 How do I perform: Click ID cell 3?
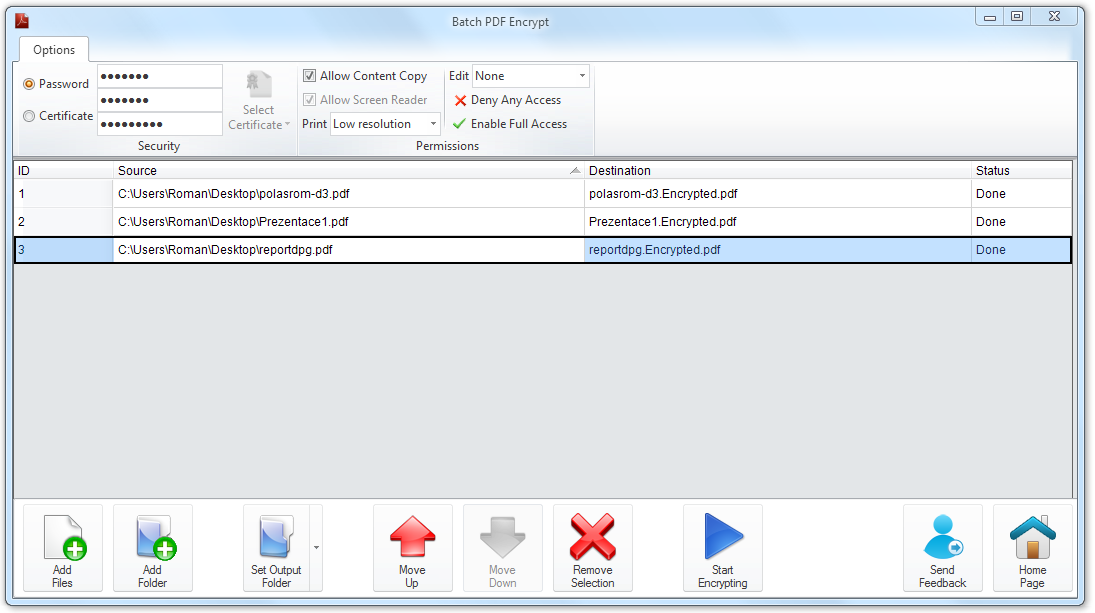click(x=64, y=249)
